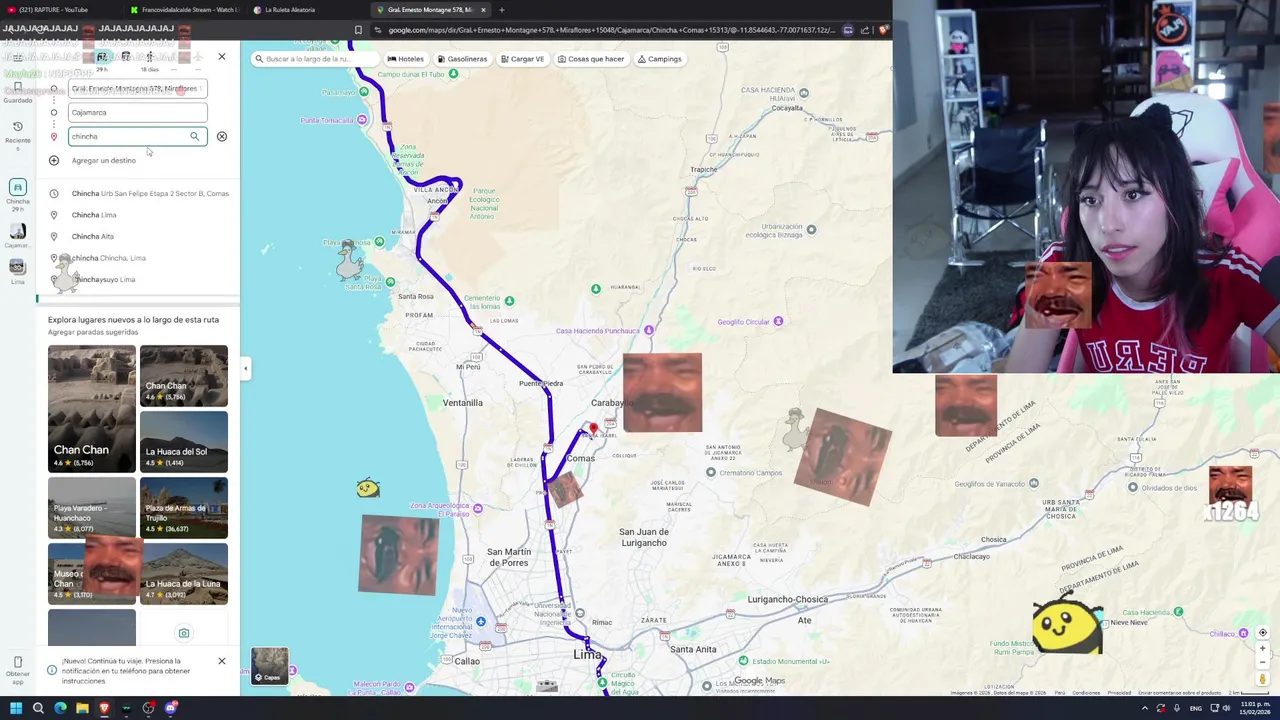The image size is (1280, 720).
Task: Filter by Gasolineras chip
Action: pos(461,59)
